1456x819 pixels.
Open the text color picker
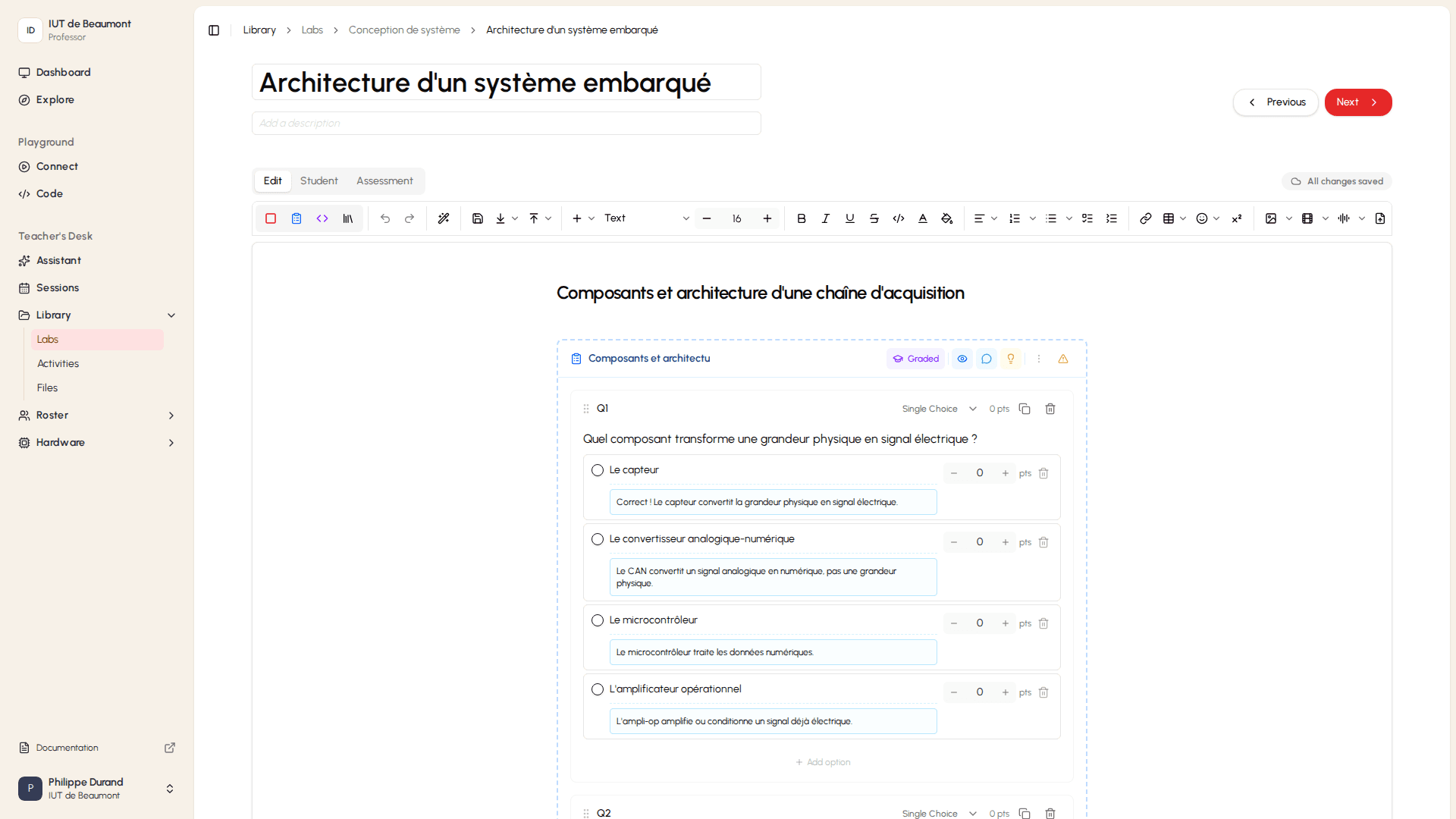click(x=923, y=218)
